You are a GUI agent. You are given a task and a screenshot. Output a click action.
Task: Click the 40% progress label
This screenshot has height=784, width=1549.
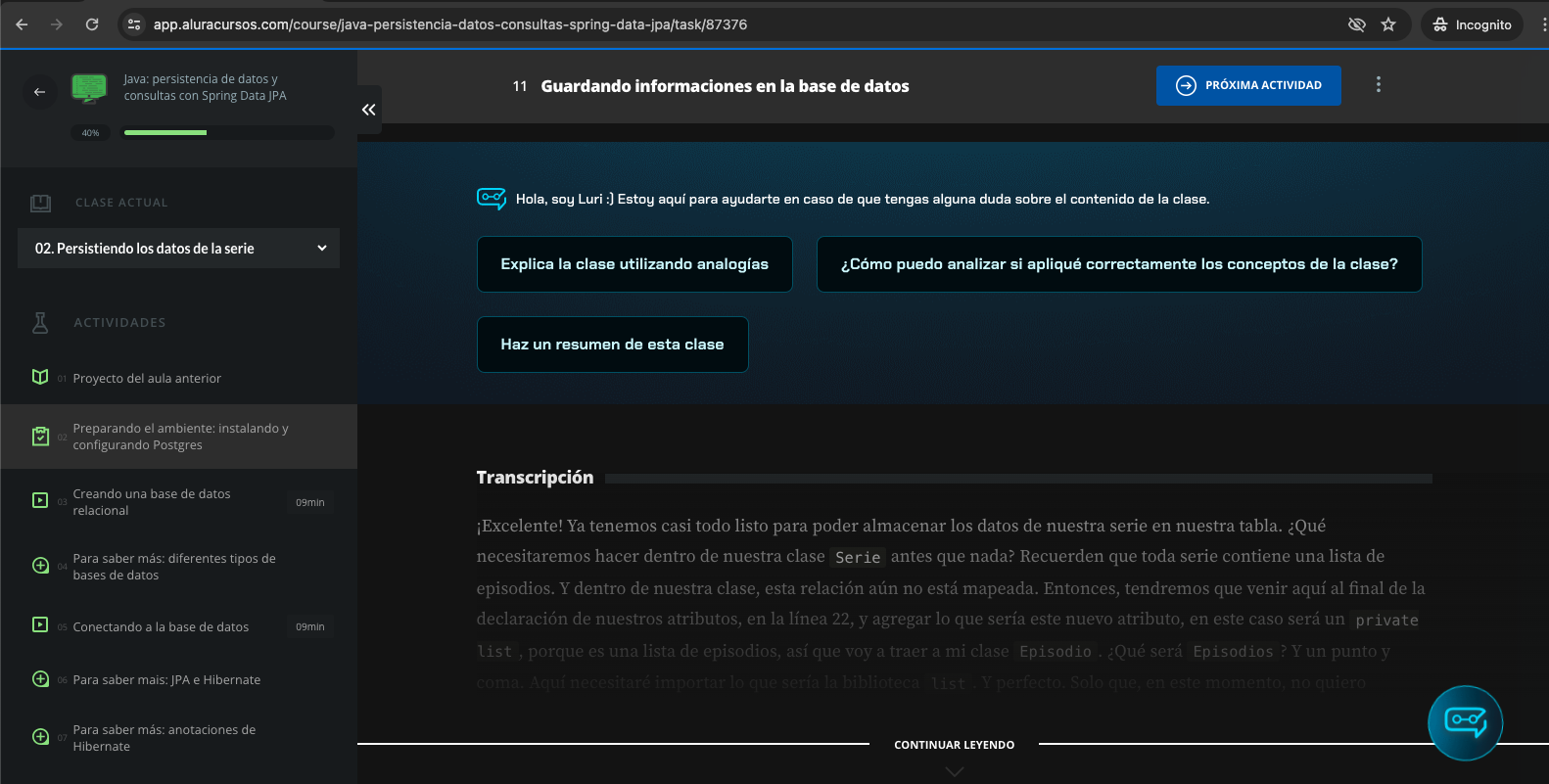(90, 132)
